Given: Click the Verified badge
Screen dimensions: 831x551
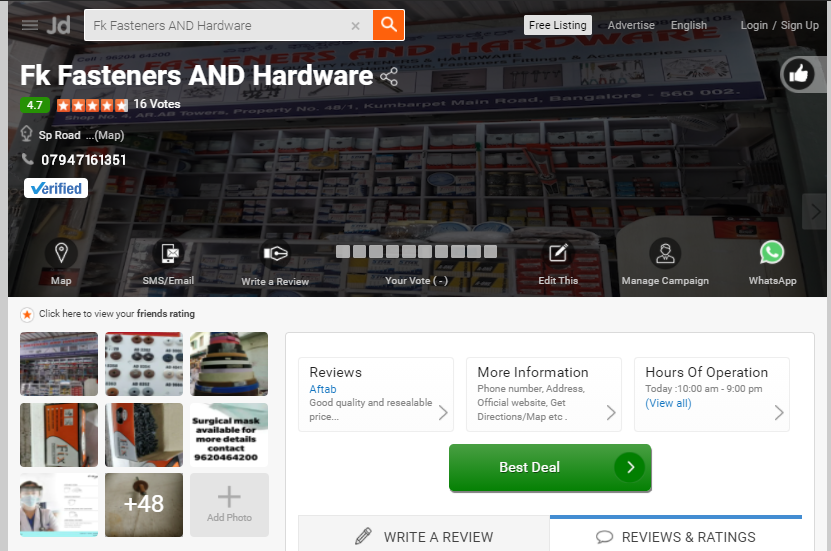Looking at the screenshot, I should [56, 188].
